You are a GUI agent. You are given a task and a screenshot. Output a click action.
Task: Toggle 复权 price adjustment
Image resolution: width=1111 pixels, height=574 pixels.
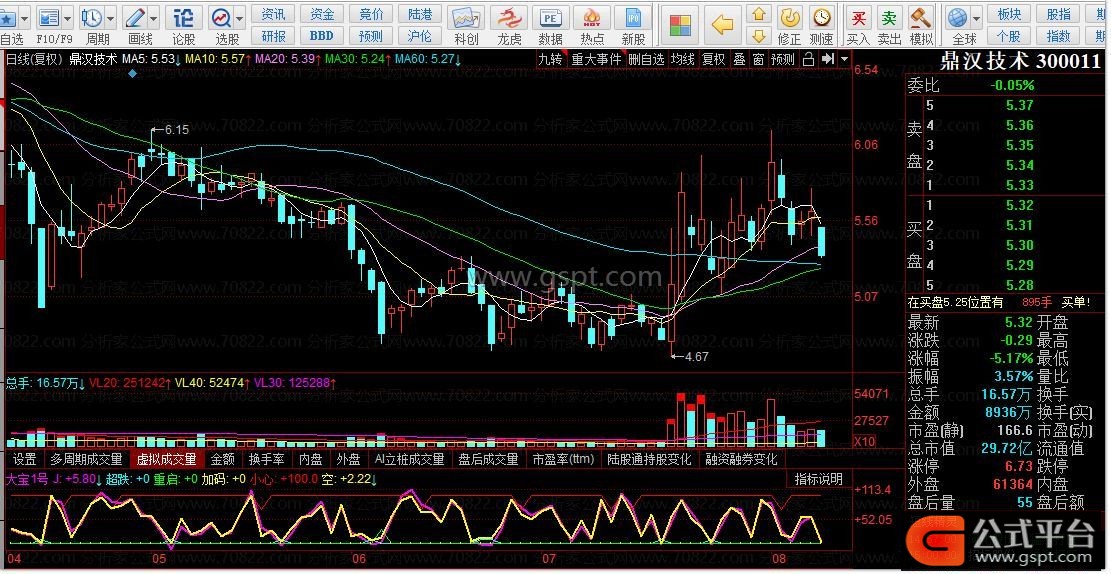(x=713, y=60)
